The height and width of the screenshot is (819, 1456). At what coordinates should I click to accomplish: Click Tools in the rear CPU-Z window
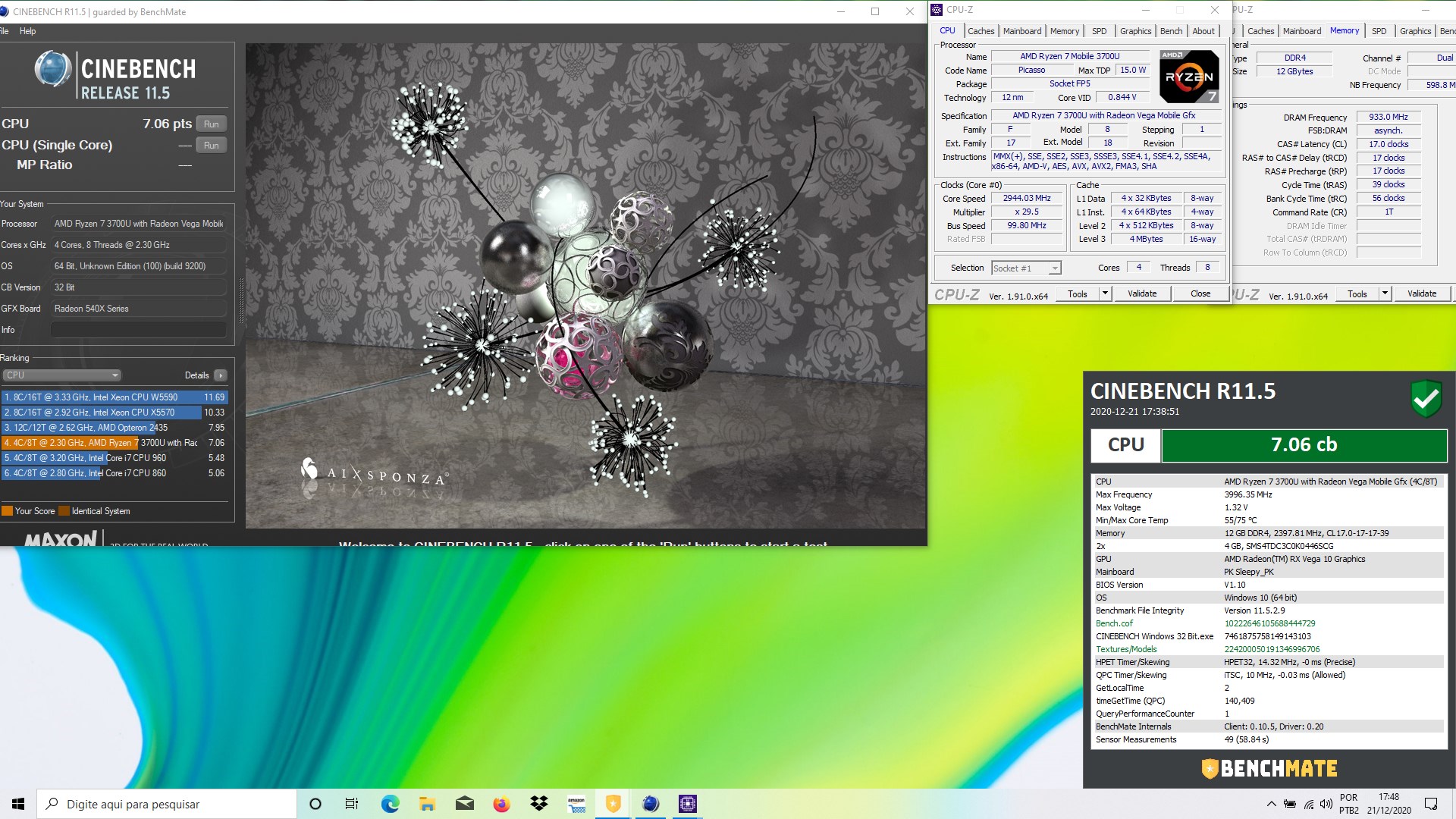tap(1357, 293)
